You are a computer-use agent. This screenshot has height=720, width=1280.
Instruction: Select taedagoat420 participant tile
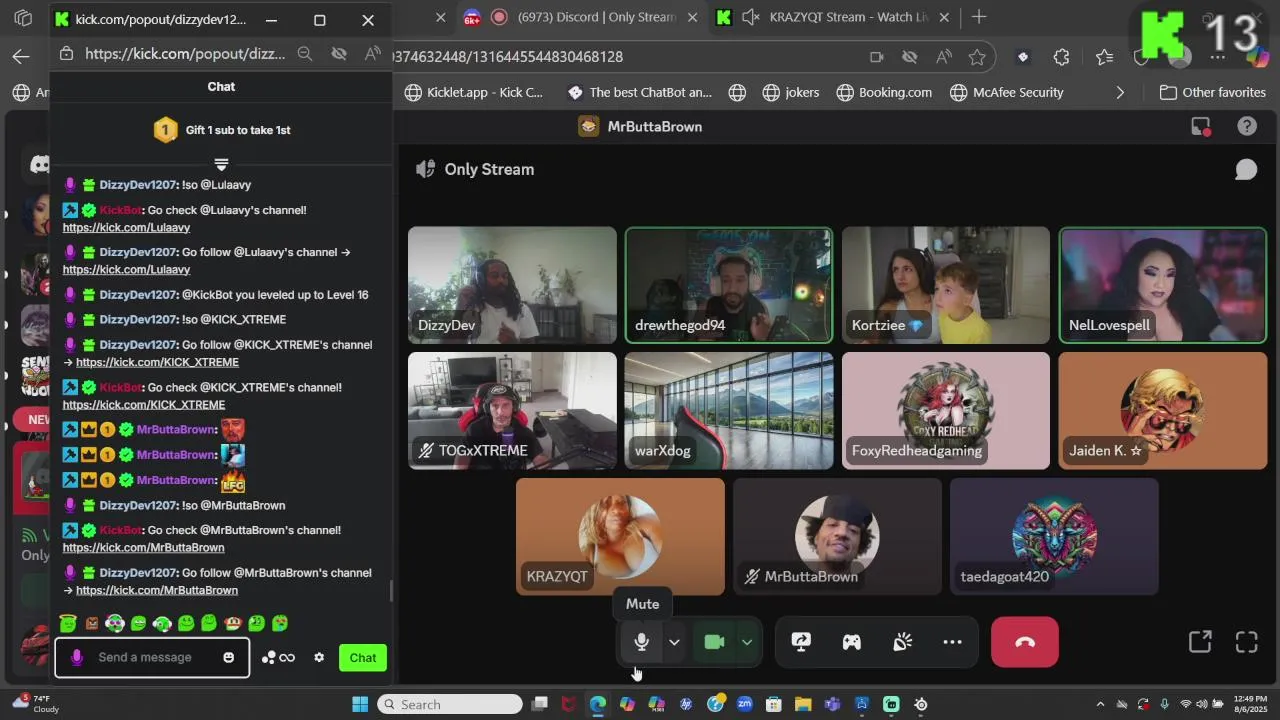click(x=1054, y=536)
